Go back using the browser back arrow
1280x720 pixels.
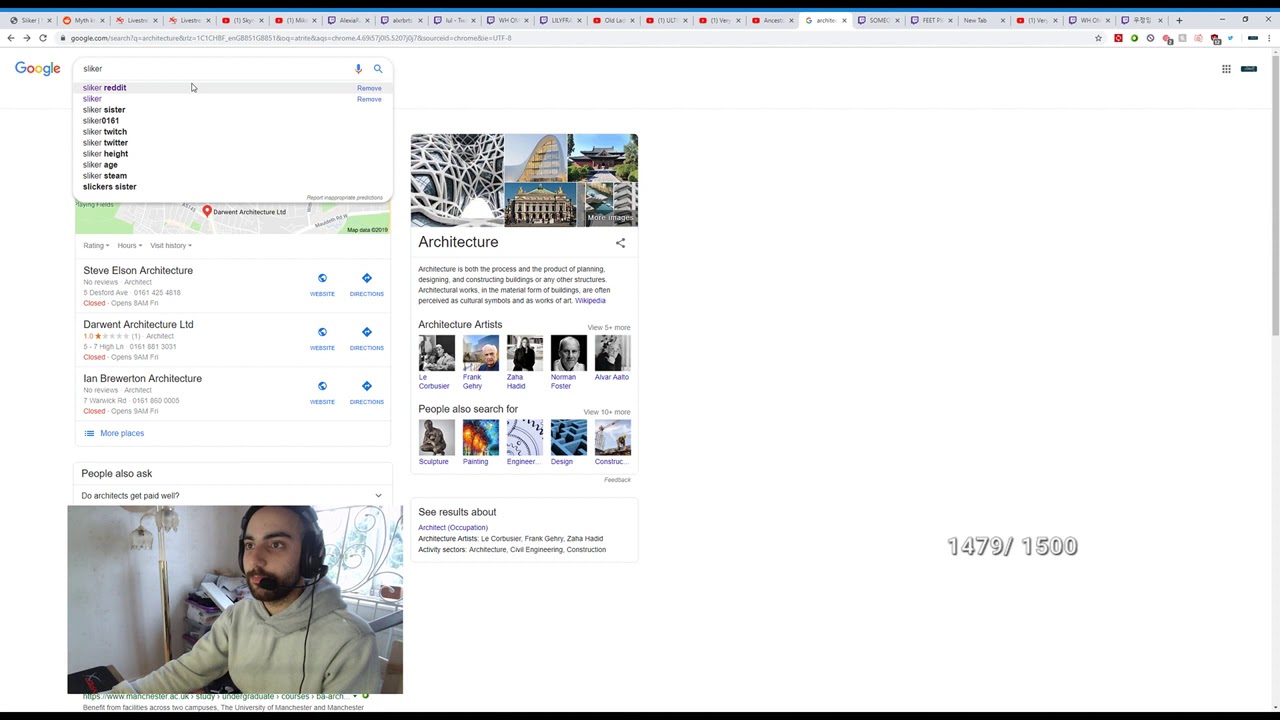tap(10, 38)
